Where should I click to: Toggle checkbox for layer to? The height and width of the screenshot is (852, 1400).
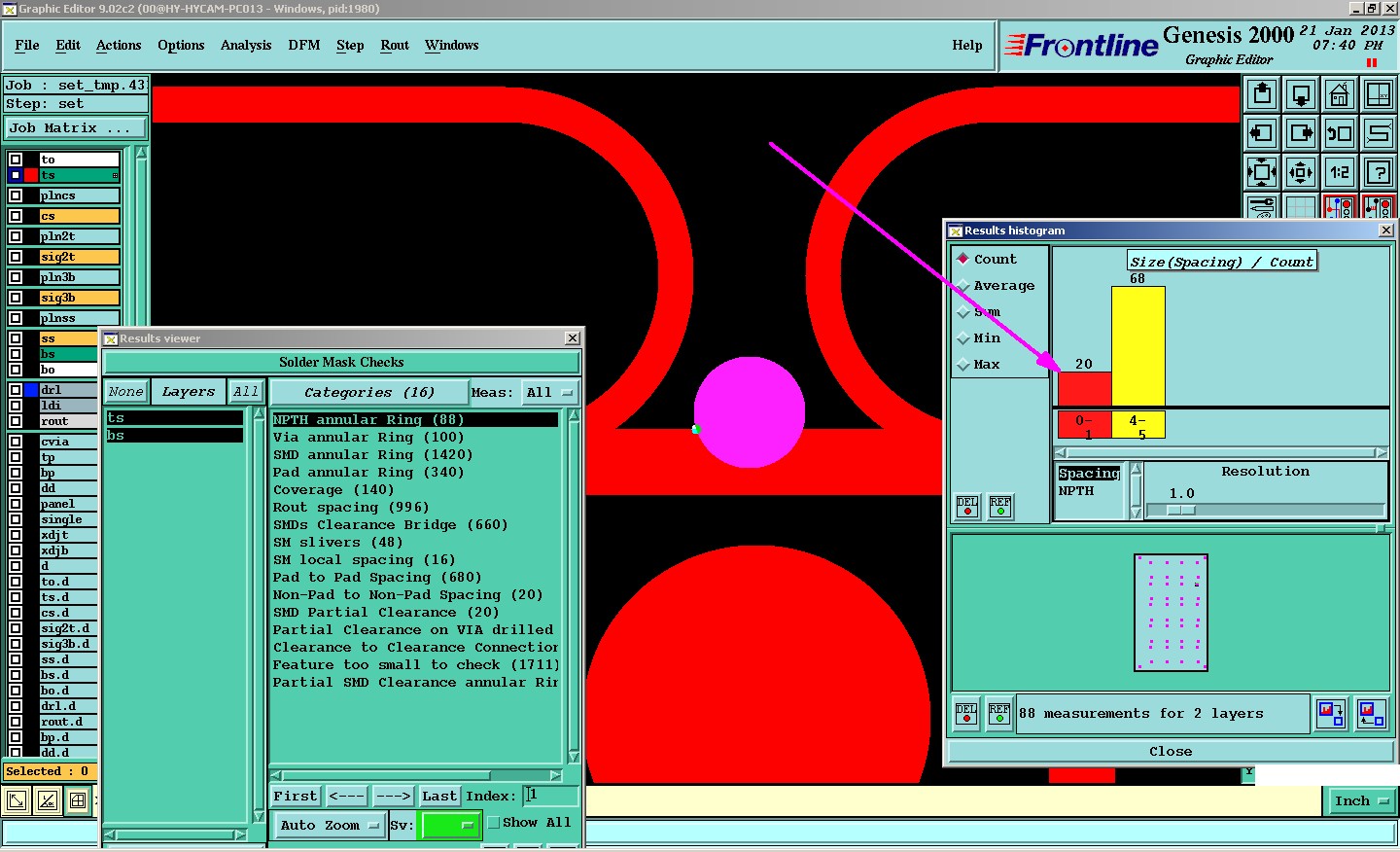point(16,160)
